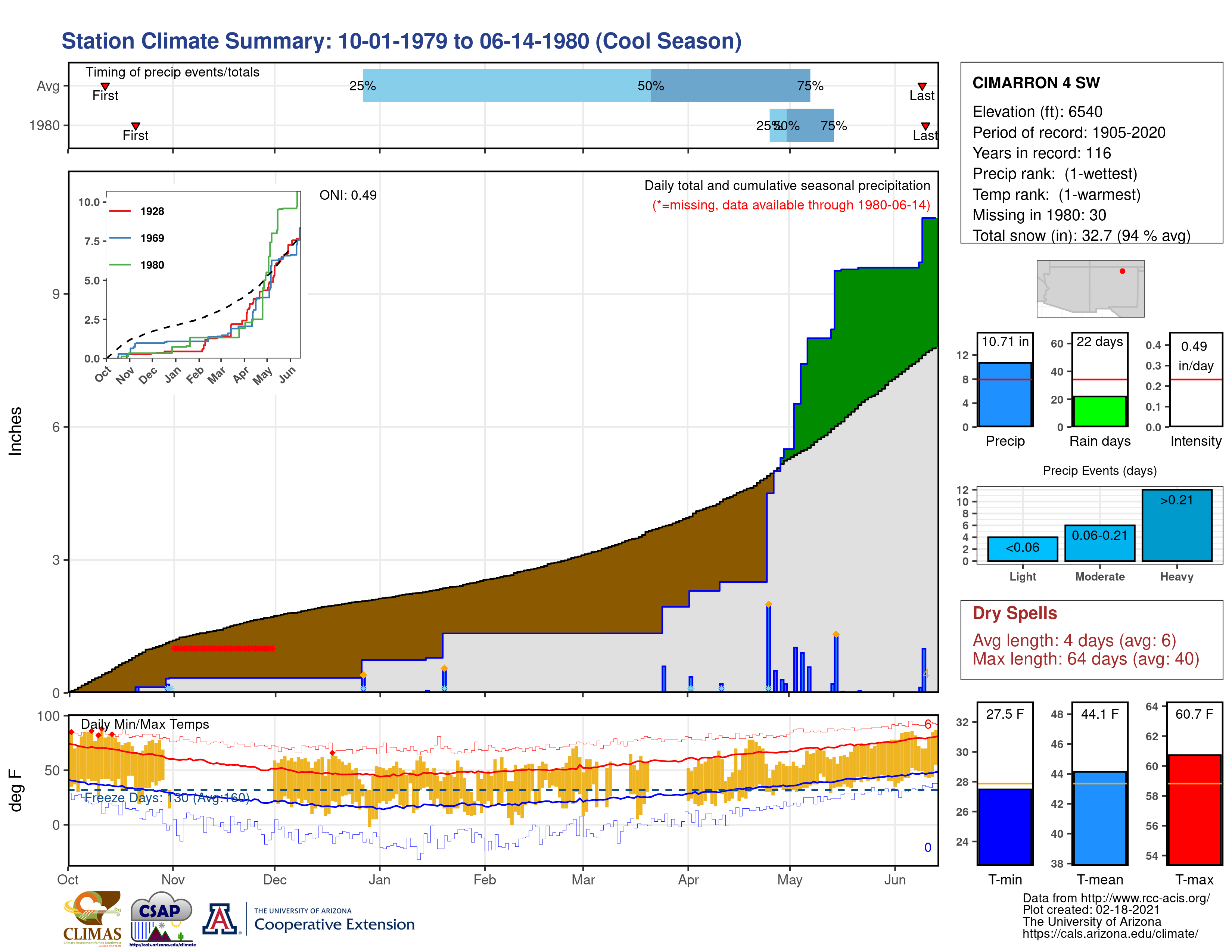Click the 1928 red legend line

point(119,211)
